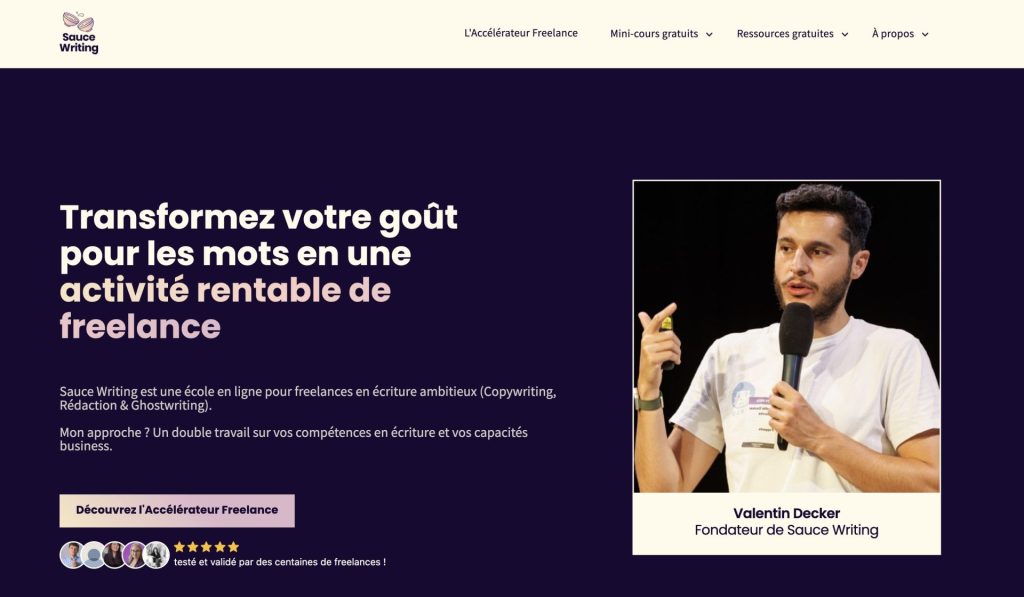The height and width of the screenshot is (597, 1024).
Task: Click the Valentin Decker name caption
Action: pos(786,513)
